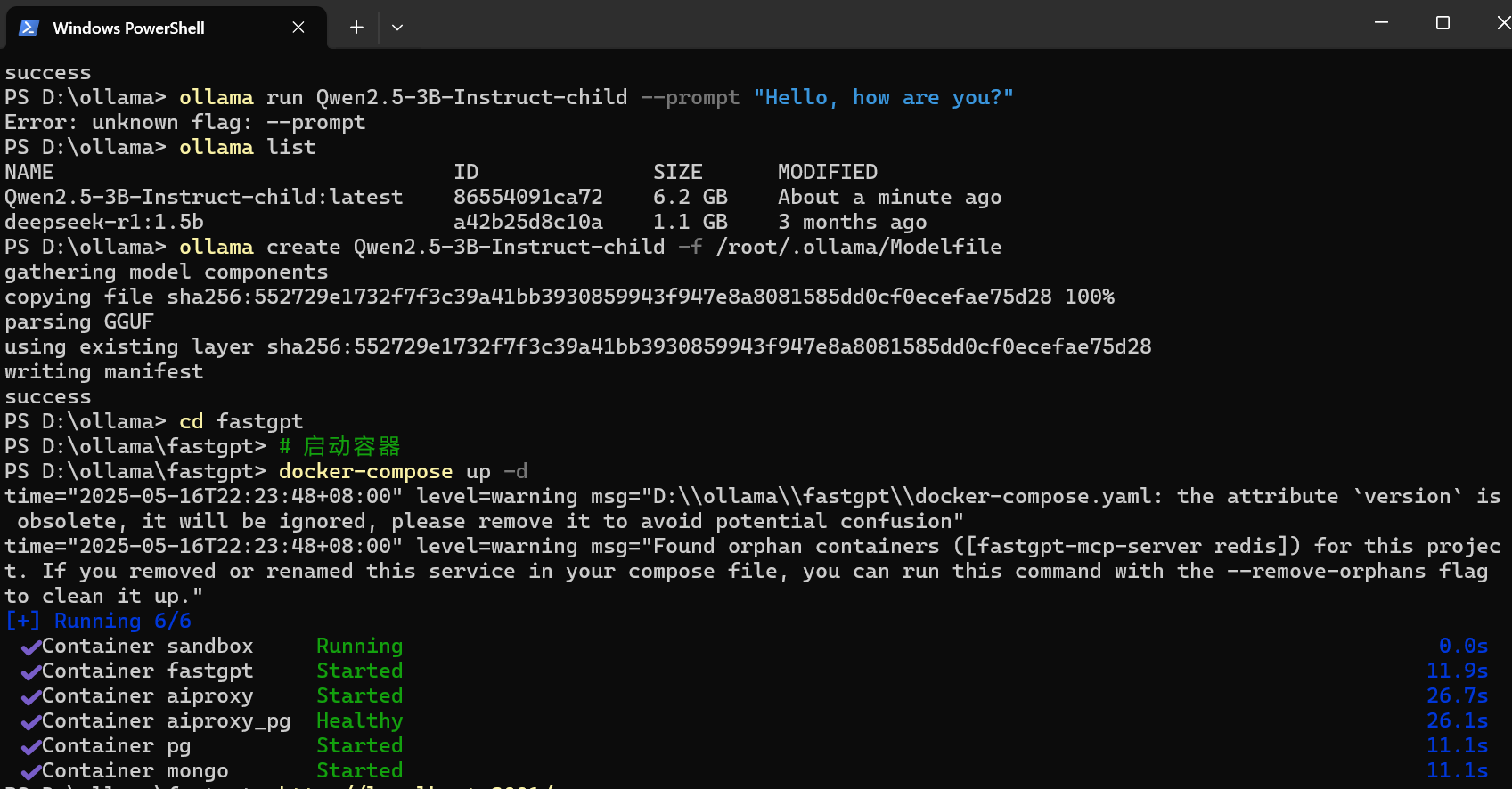1512x789 pixels.
Task: Select the Windows PowerShell tab
Action: click(x=129, y=28)
